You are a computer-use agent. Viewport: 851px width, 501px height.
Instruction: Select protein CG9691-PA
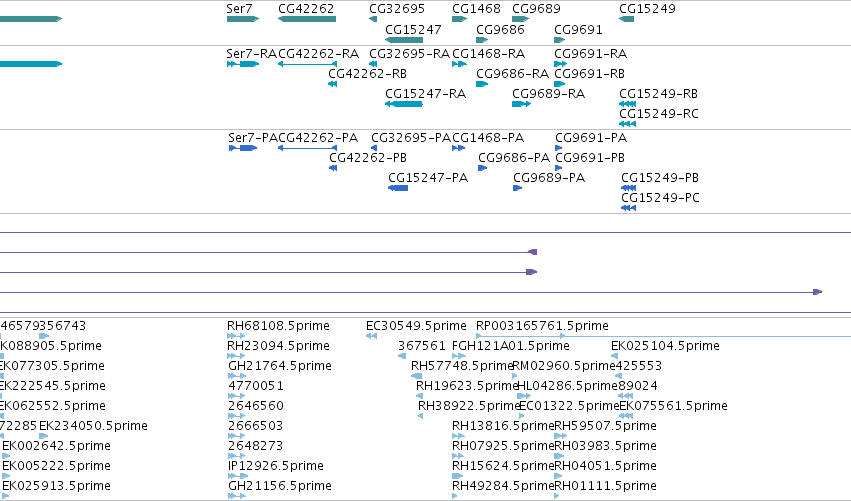(591, 138)
